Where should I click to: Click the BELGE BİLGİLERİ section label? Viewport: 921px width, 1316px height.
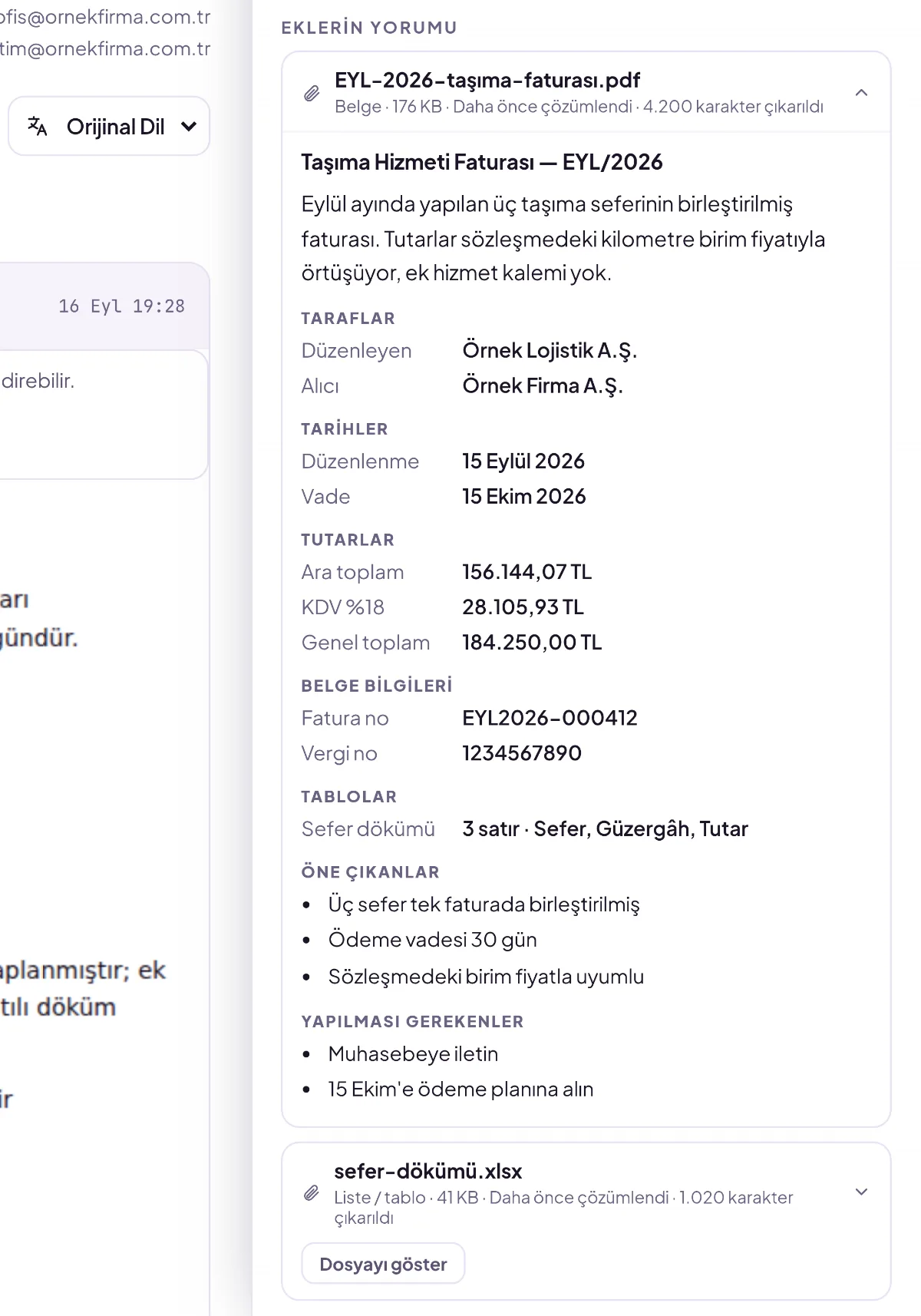pos(377,686)
